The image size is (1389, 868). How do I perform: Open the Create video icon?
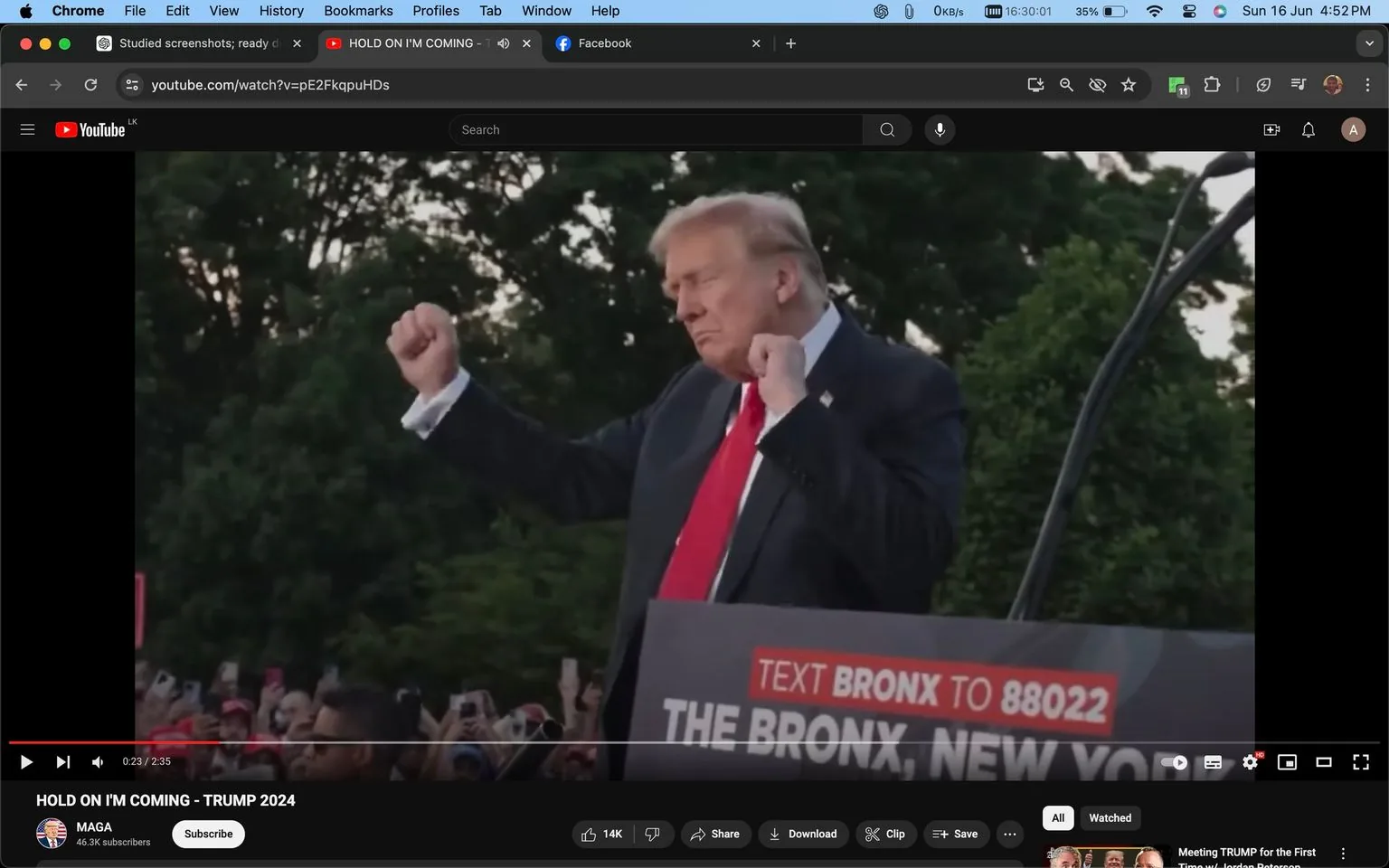1271,129
